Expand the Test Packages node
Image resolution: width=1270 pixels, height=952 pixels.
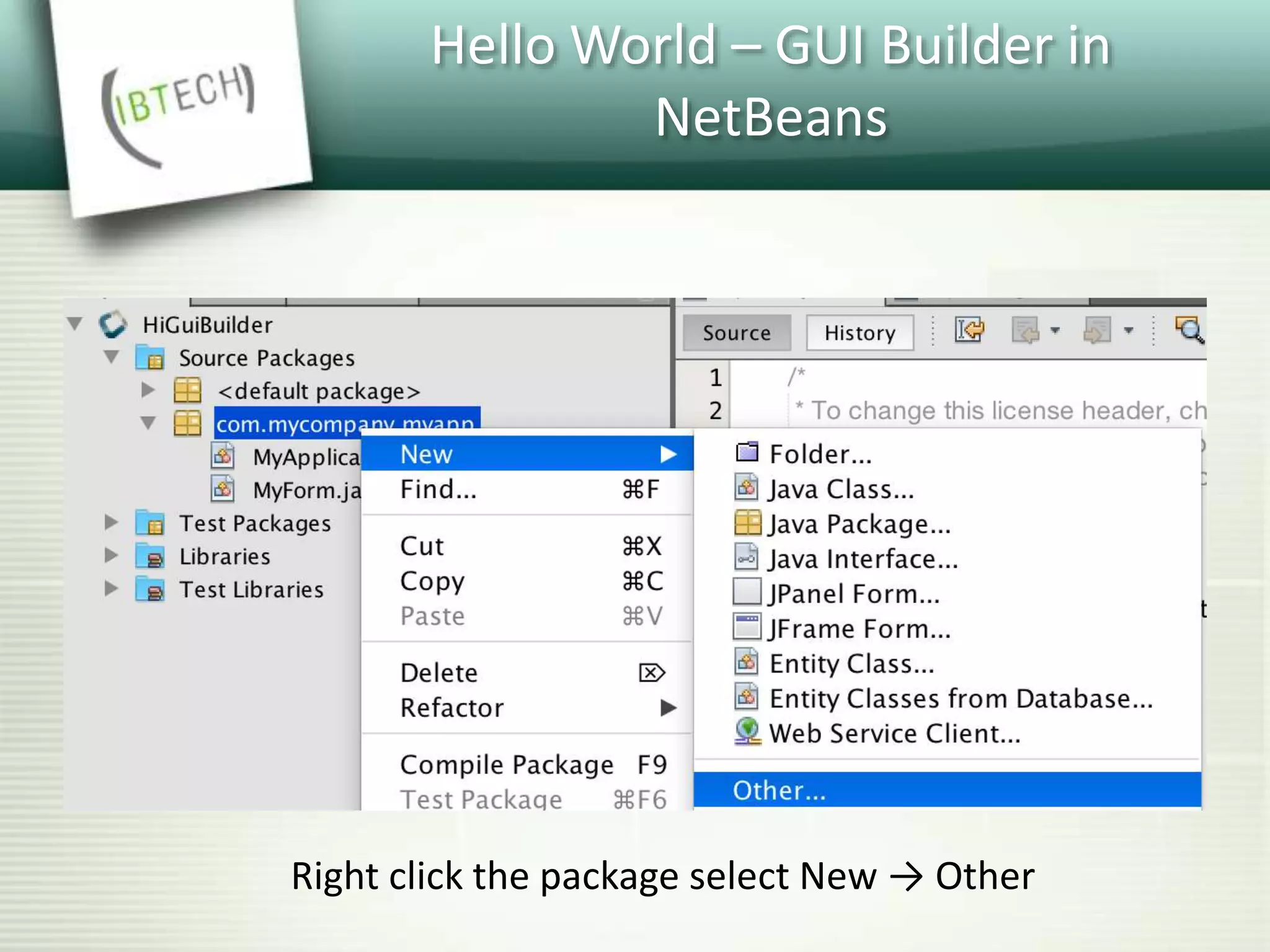[111, 522]
